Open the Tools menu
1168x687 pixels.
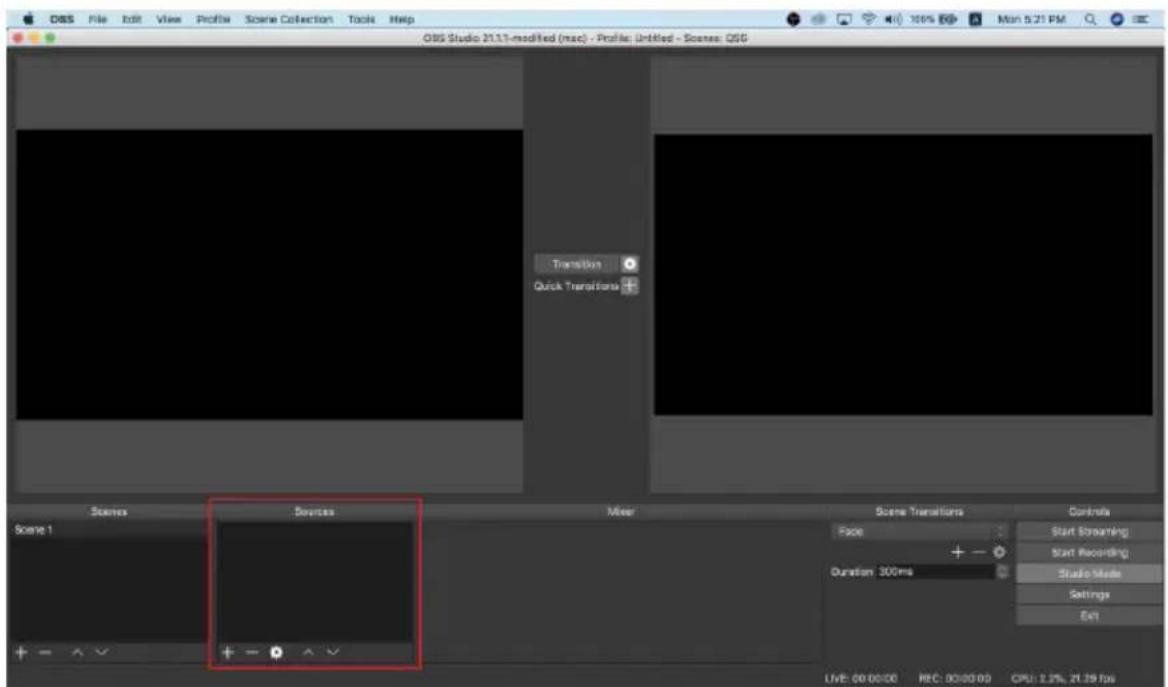pyautogui.click(x=361, y=19)
